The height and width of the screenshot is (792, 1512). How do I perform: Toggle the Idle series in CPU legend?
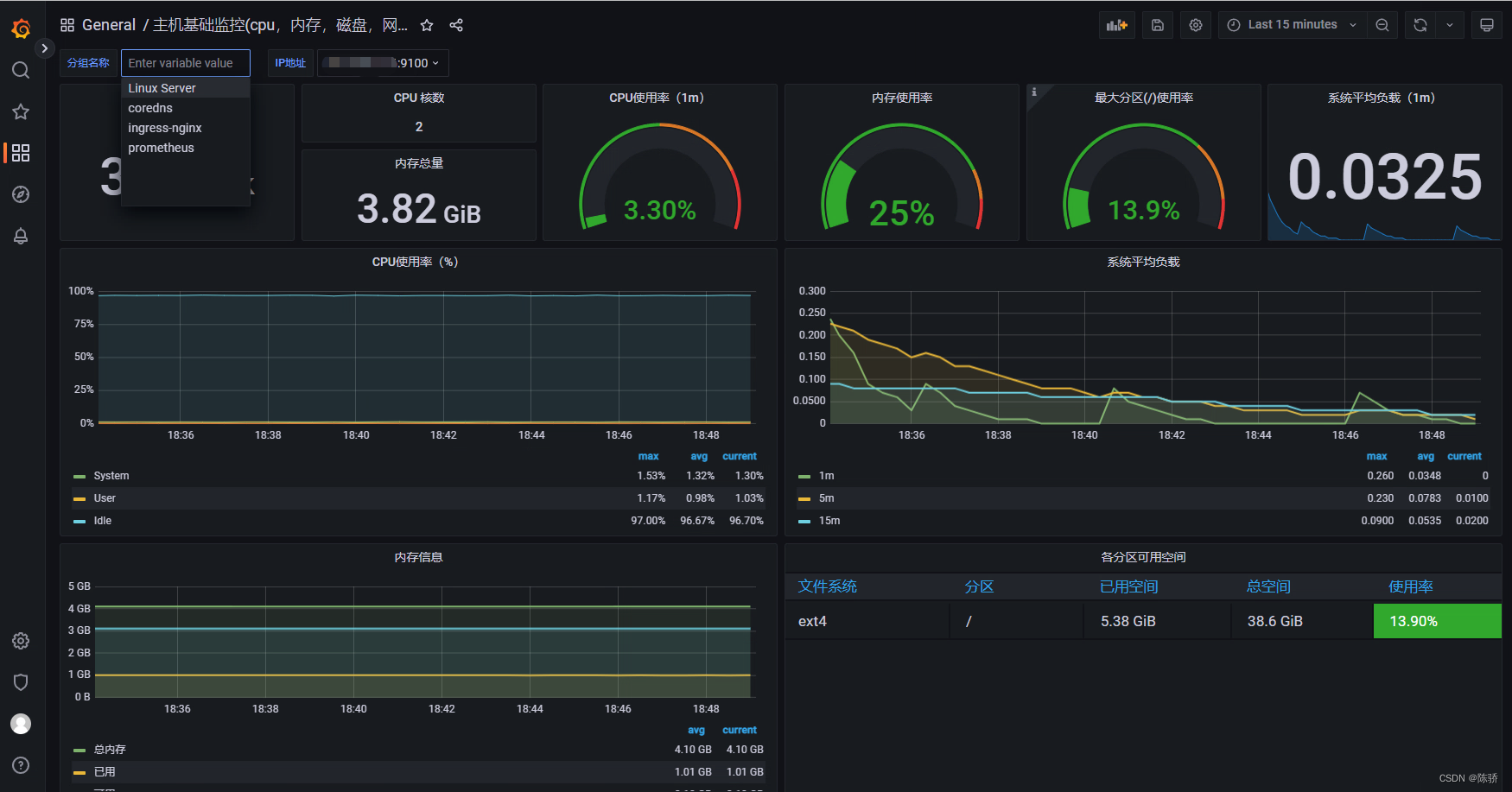(x=102, y=521)
